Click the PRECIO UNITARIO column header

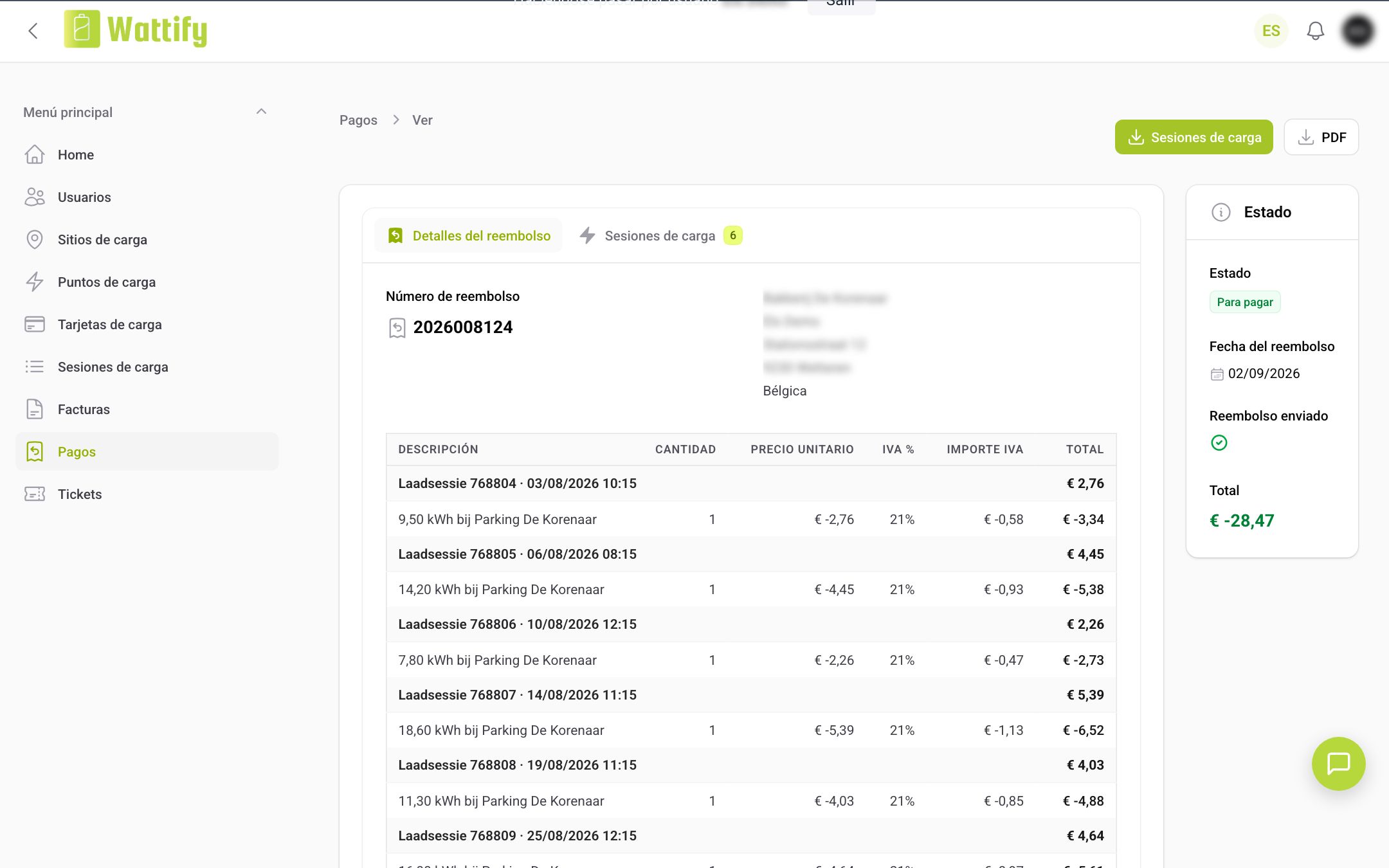pos(802,449)
